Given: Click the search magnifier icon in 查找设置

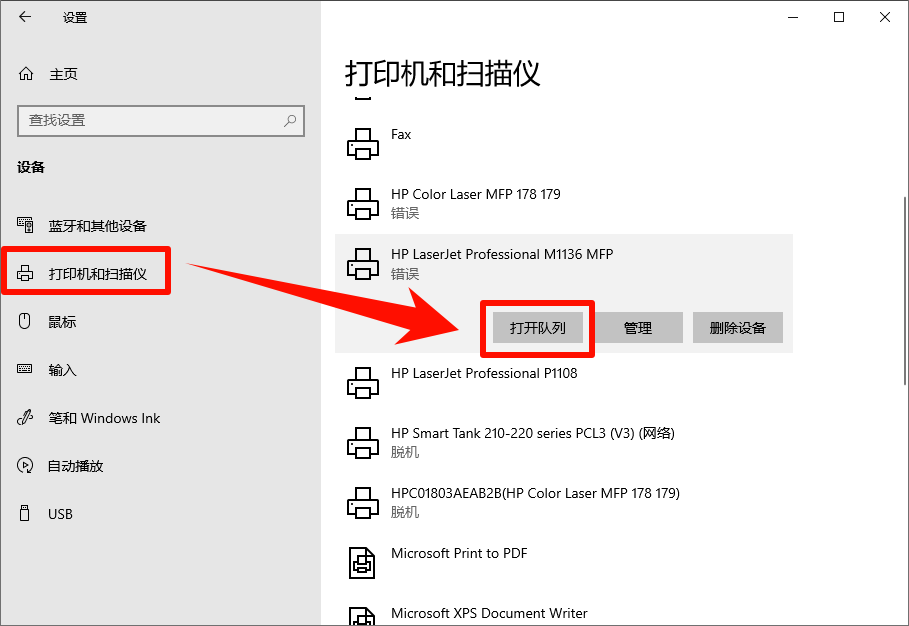Looking at the screenshot, I should [x=290, y=121].
